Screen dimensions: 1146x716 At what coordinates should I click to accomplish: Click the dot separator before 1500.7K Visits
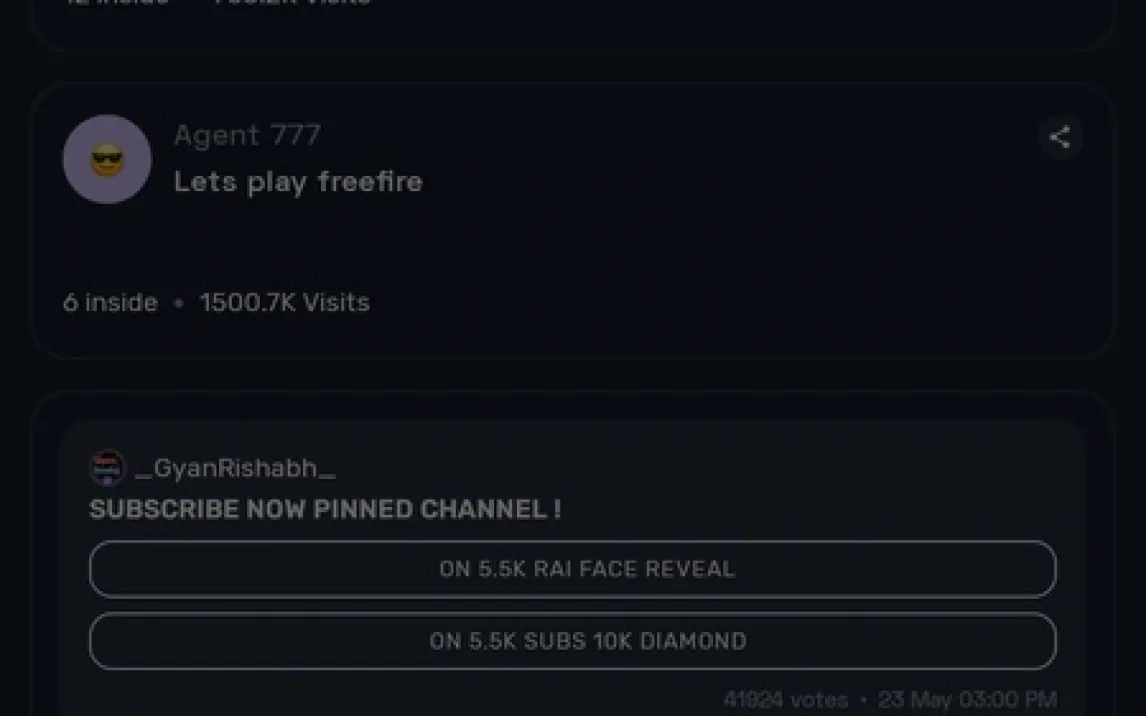point(179,302)
